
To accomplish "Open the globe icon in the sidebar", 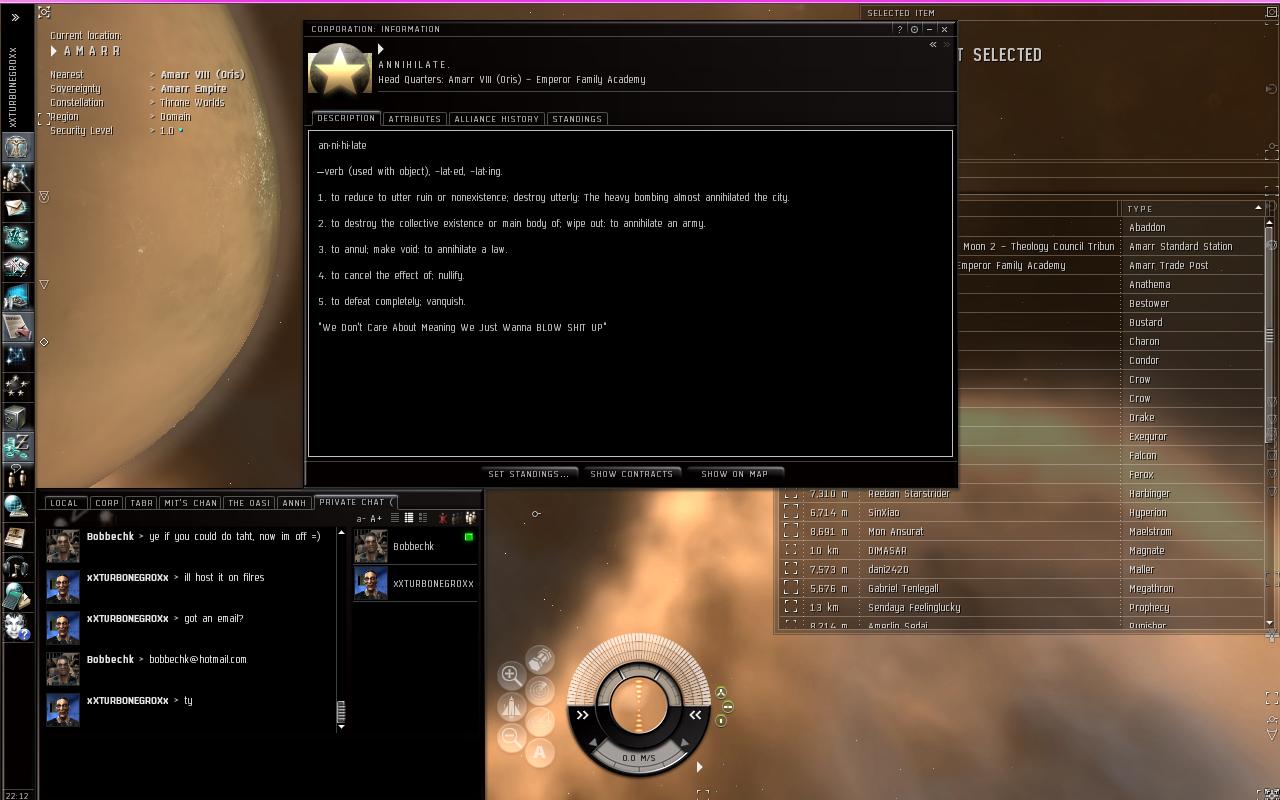I will point(17,507).
